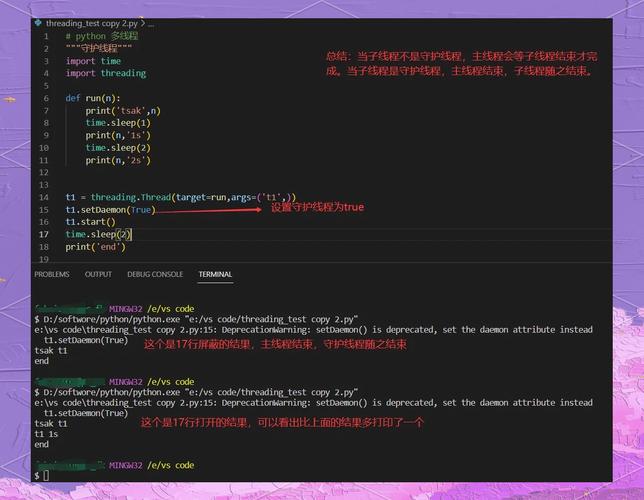This screenshot has width=644, height=500.
Task: Click the threading.Thread assignment line
Action: pos(181,197)
